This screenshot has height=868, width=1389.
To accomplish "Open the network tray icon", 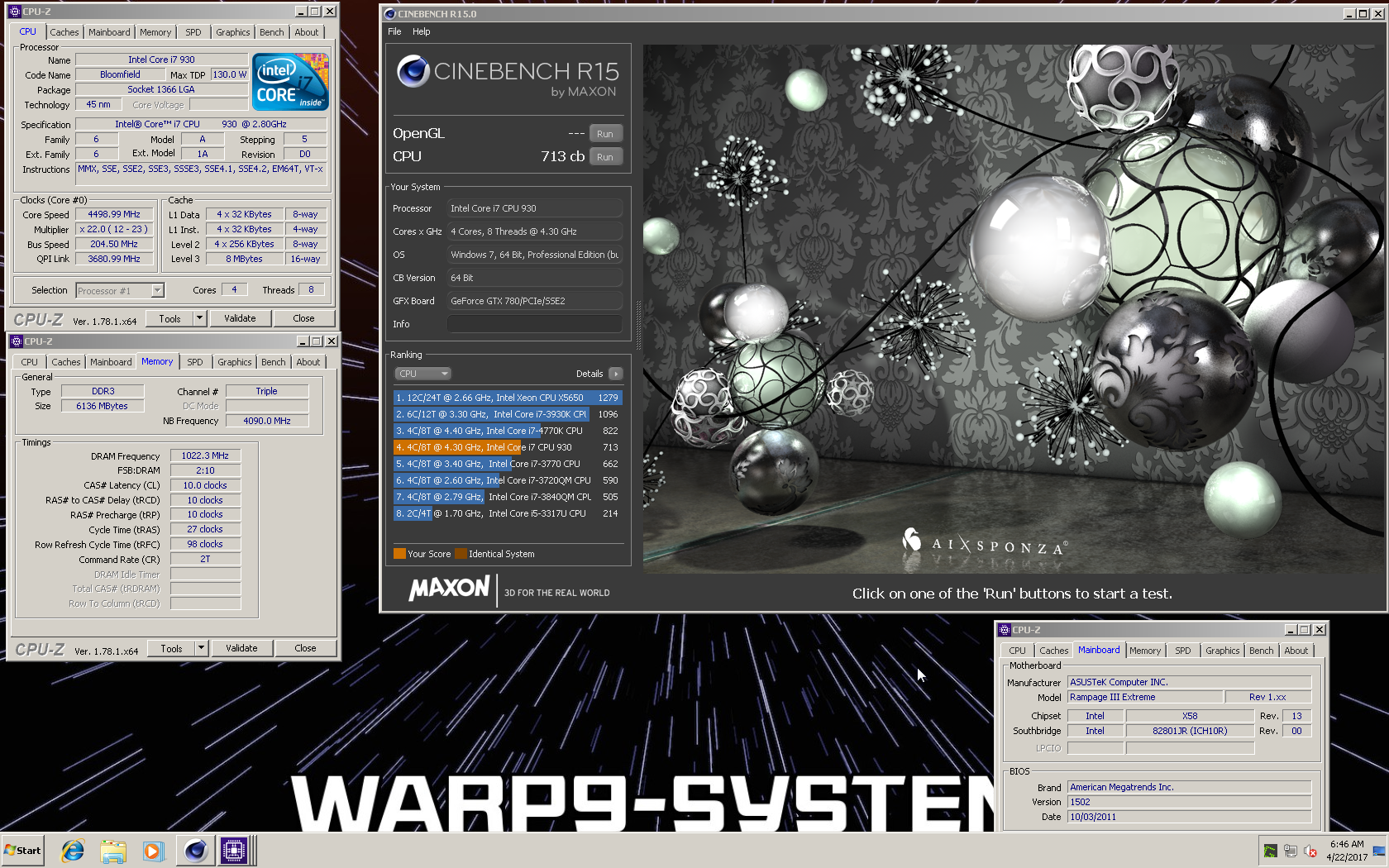I will click(1290, 851).
